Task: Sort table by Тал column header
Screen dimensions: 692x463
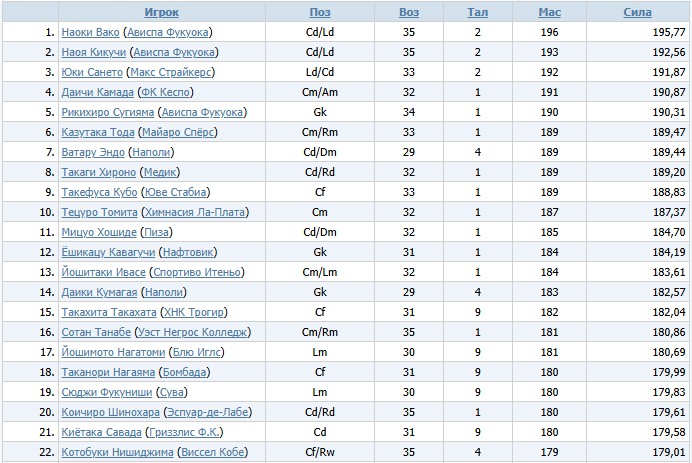Action: coord(477,13)
